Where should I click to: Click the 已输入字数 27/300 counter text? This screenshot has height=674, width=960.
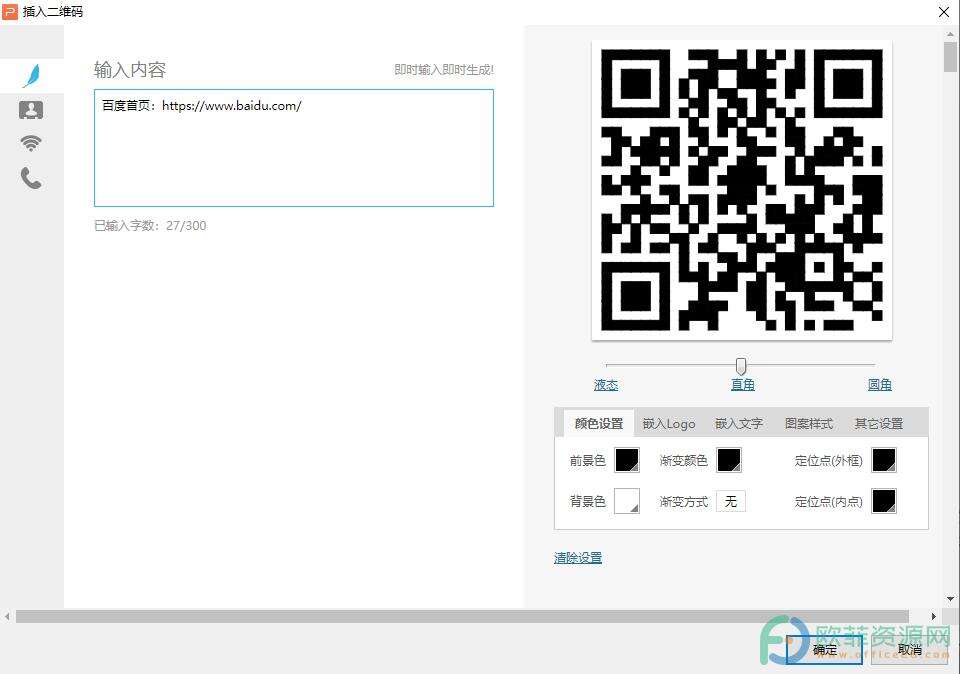[x=150, y=225]
